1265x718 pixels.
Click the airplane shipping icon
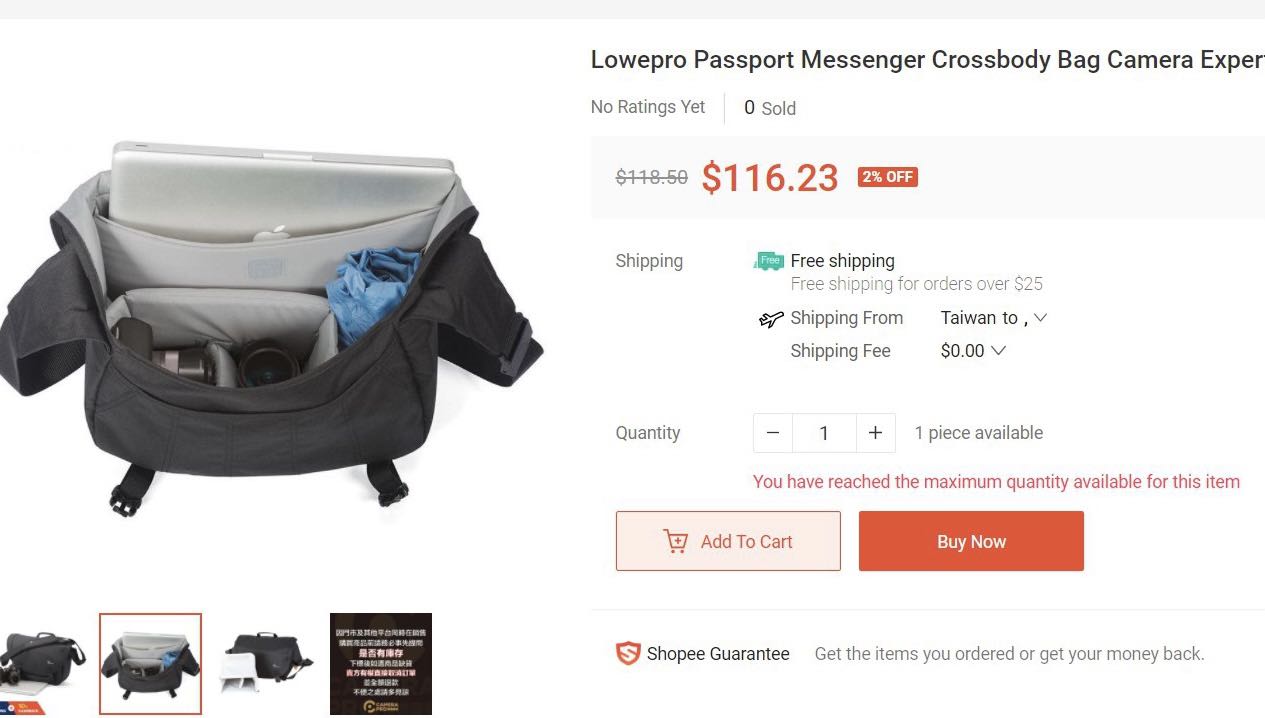click(x=769, y=318)
